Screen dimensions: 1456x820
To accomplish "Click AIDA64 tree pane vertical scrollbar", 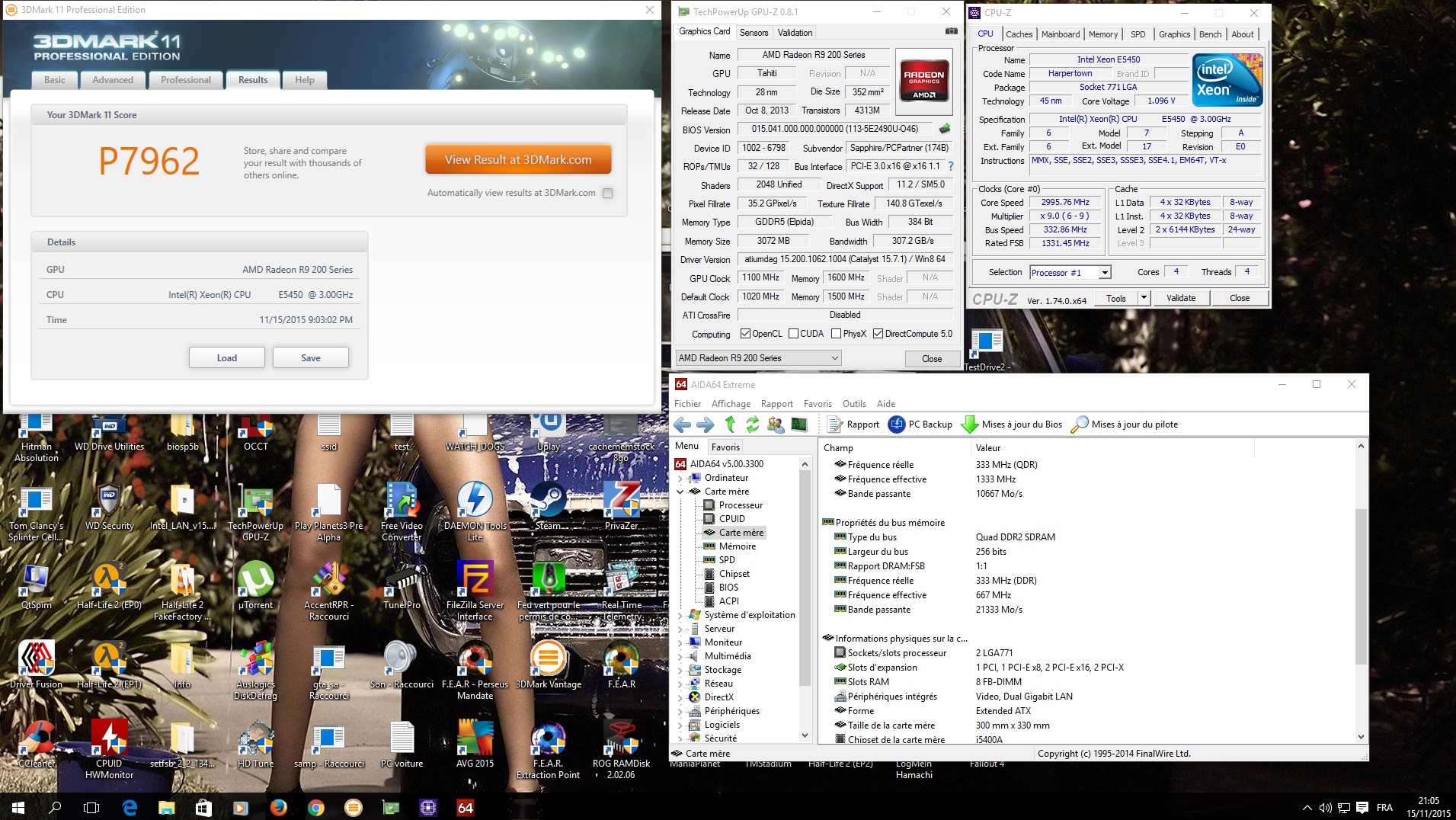I will point(805,579).
